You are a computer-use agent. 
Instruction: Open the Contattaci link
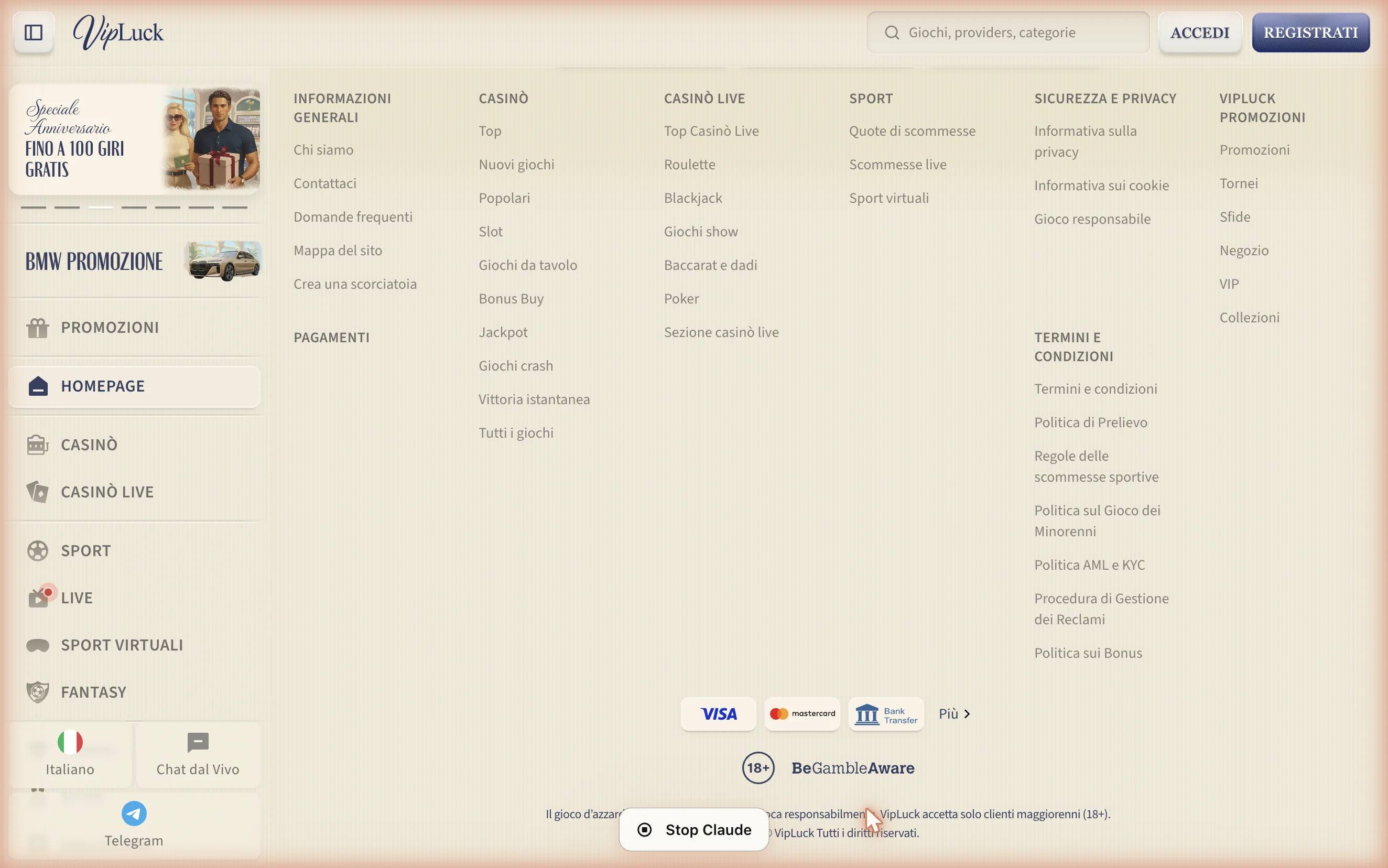tap(325, 183)
